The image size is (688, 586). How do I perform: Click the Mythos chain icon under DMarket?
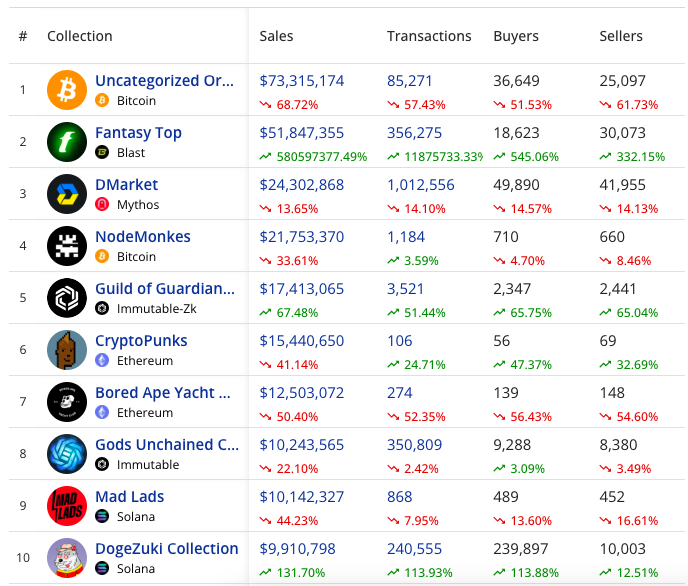pos(102,204)
